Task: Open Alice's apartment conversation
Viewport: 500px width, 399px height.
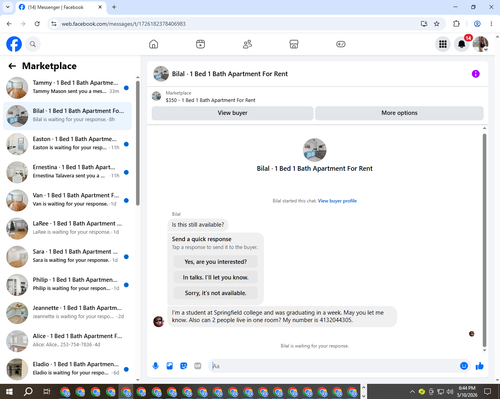Action: tap(67, 341)
